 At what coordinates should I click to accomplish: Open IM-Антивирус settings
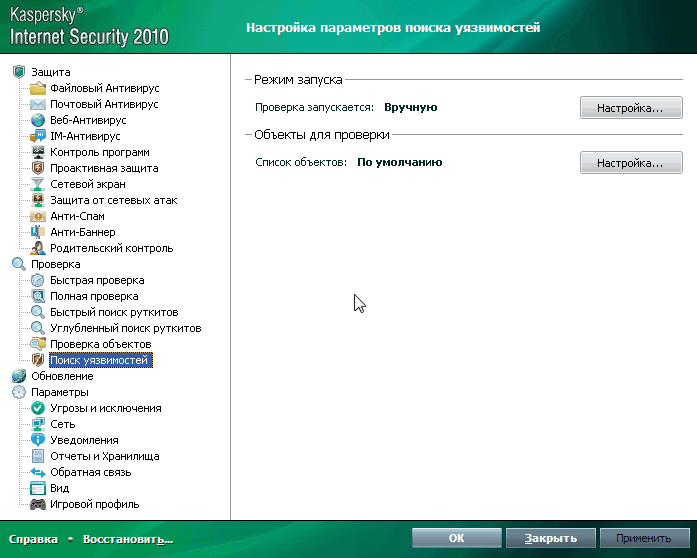tap(85, 136)
